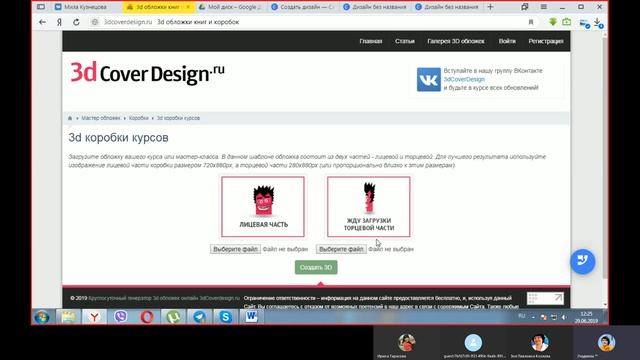The width and height of the screenshot is (640, 360).
Task: Open Opera from the taskbar
Action: [x=147, y=317]
